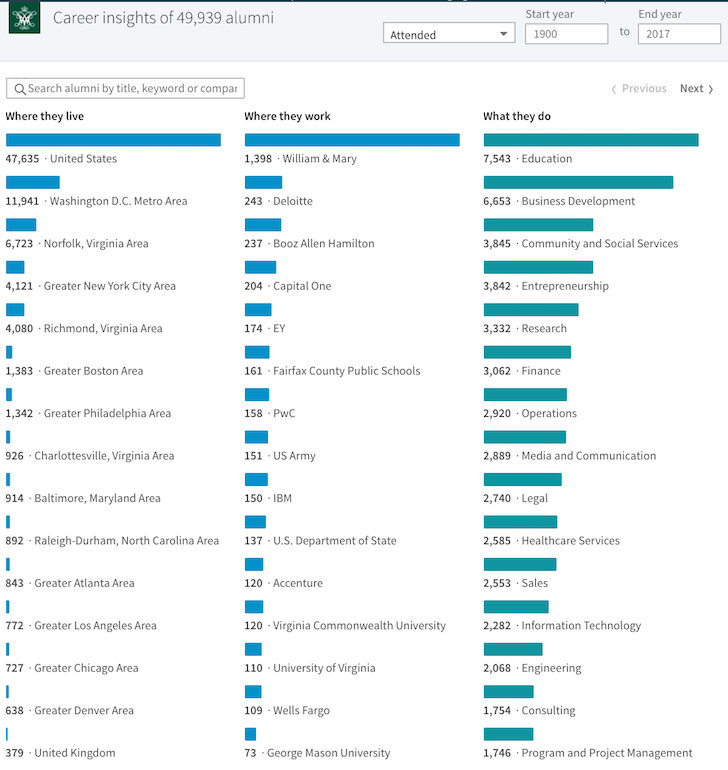Click the End year field showing 2017
The height and width of the screenshot is (770, 728).
[679, 34]
